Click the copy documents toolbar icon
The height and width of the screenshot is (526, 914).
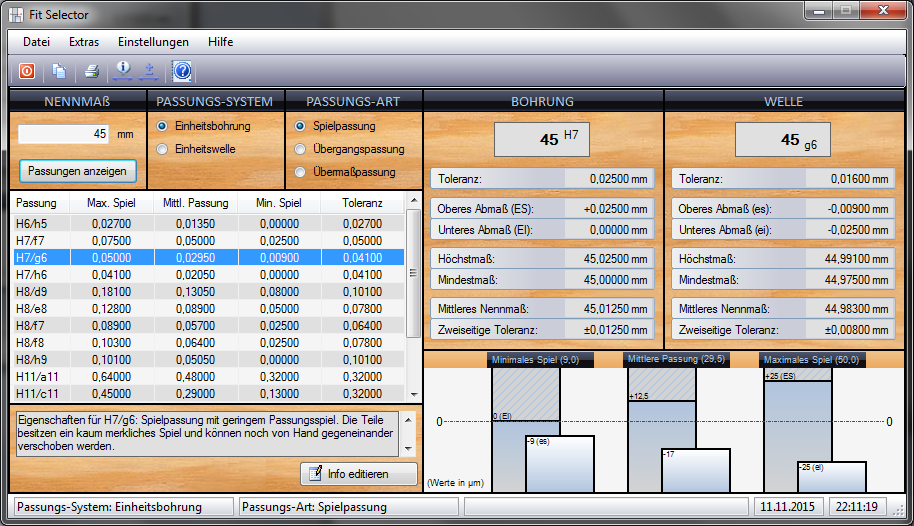tap(59, 71)
